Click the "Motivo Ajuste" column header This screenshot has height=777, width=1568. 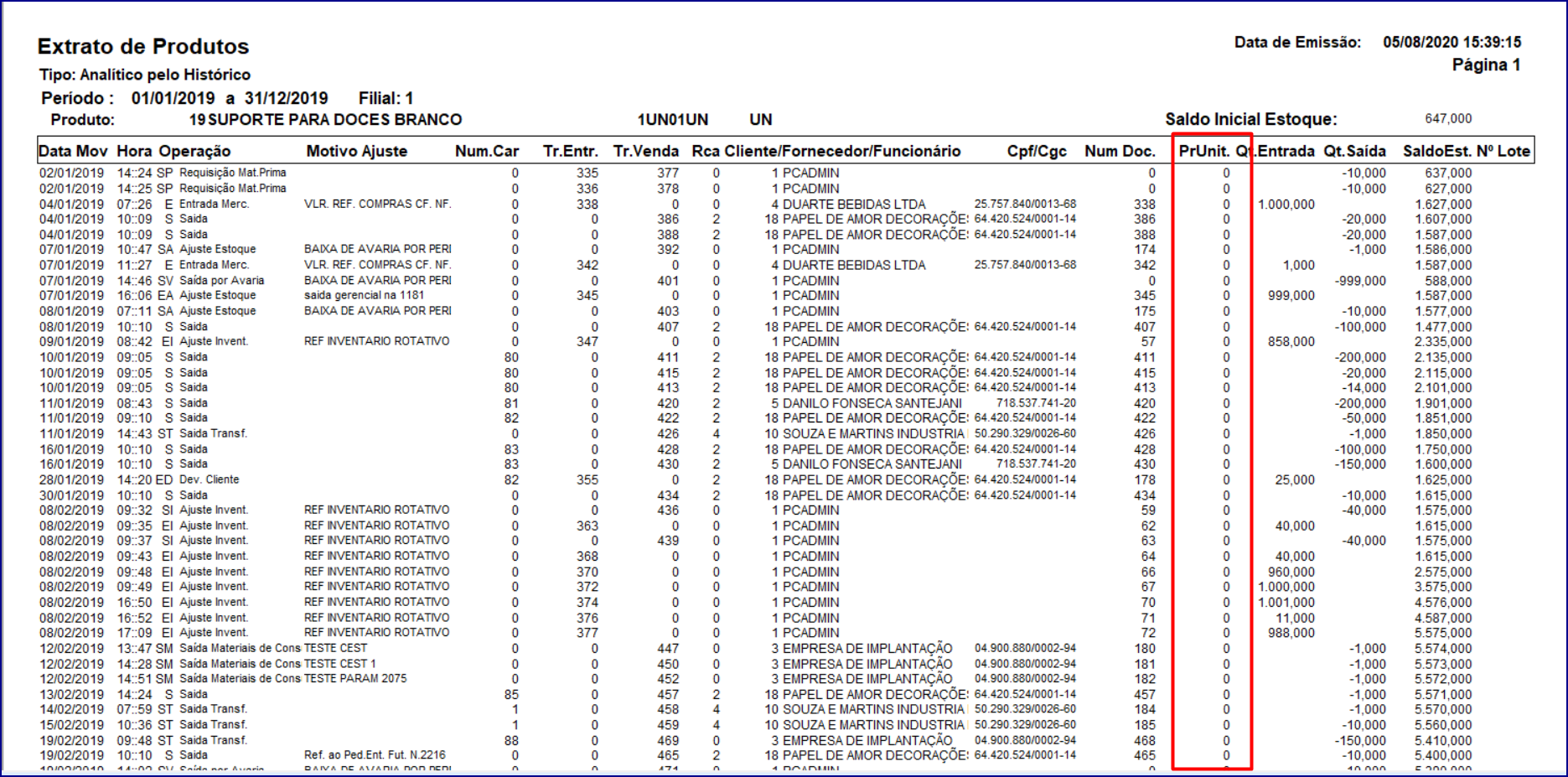357,151
